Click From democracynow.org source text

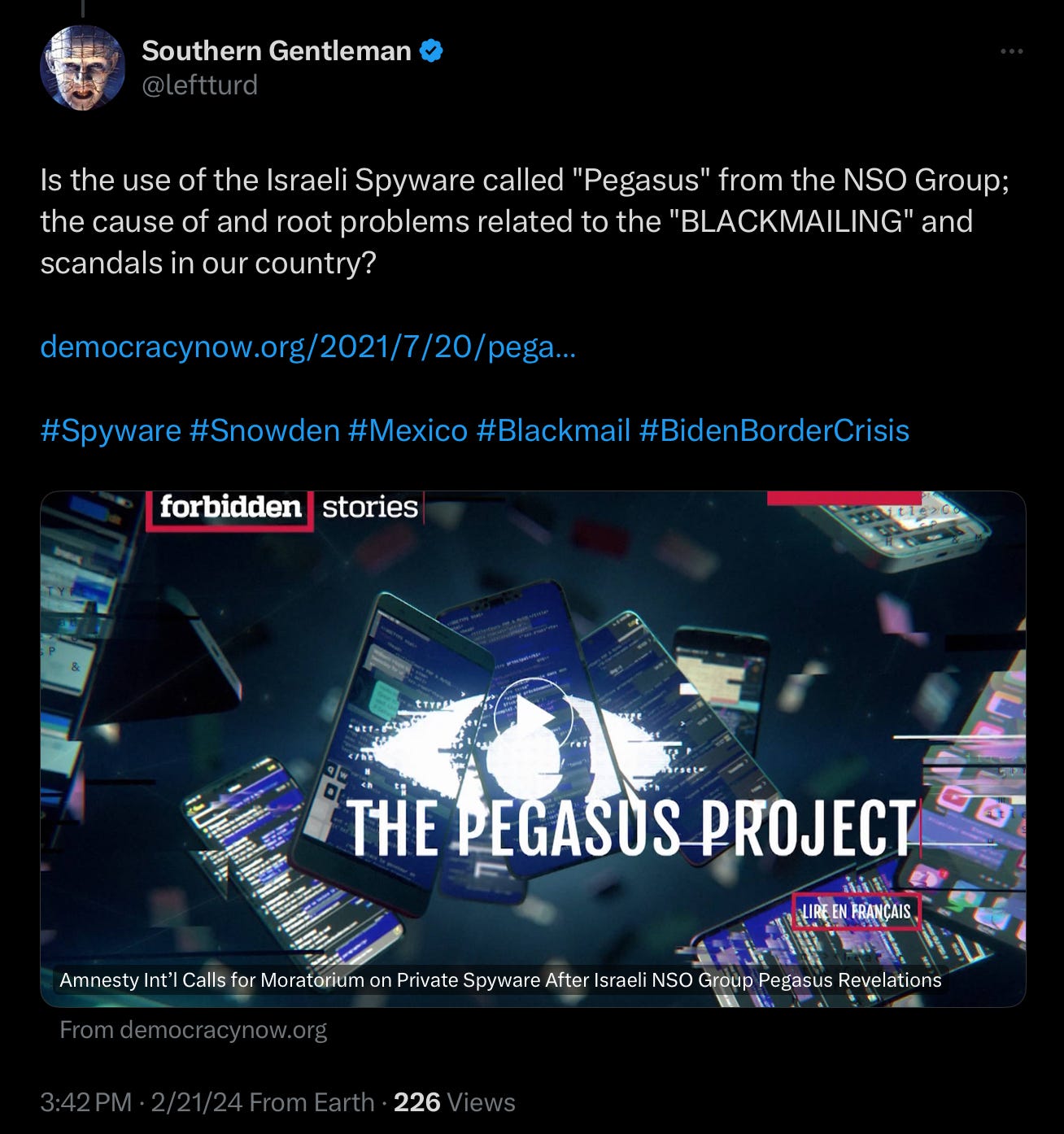pos(193,1030)
